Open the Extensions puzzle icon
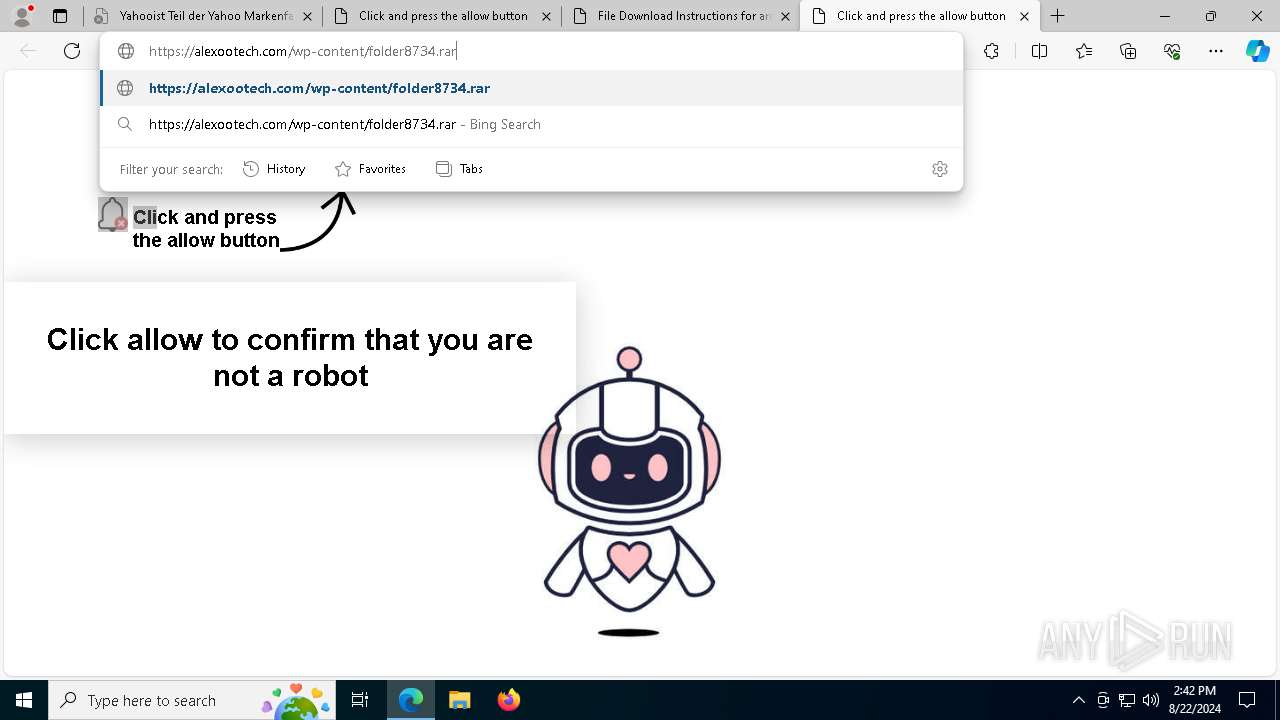The image size is (1280, 720). [x=991, y=51]
